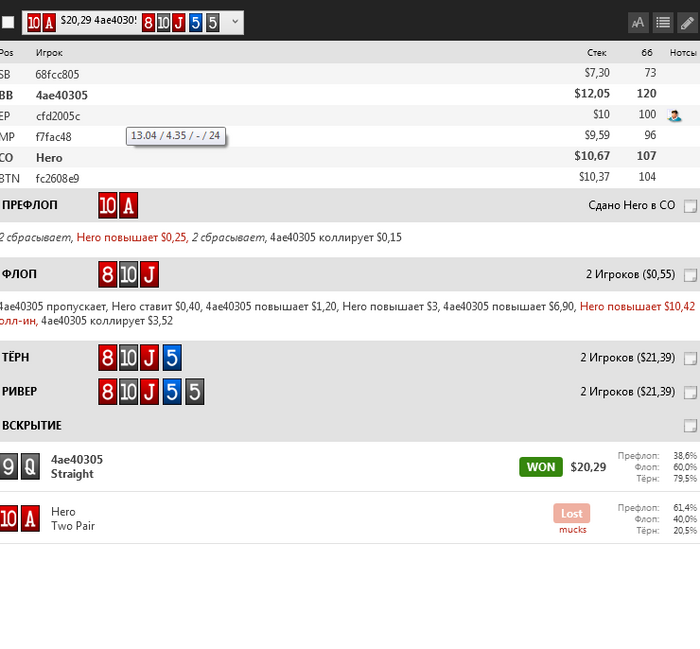Click the Игрок column header
This screenshot has width=700, height=649.
pos(49,53)
